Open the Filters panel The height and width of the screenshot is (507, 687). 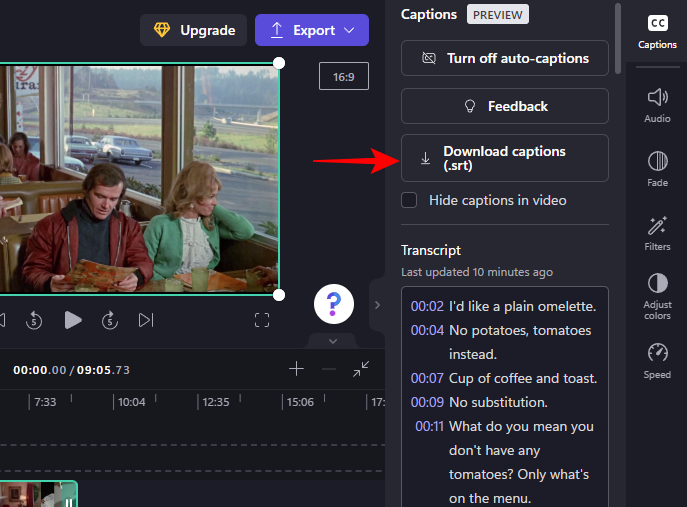coord(657,233)
